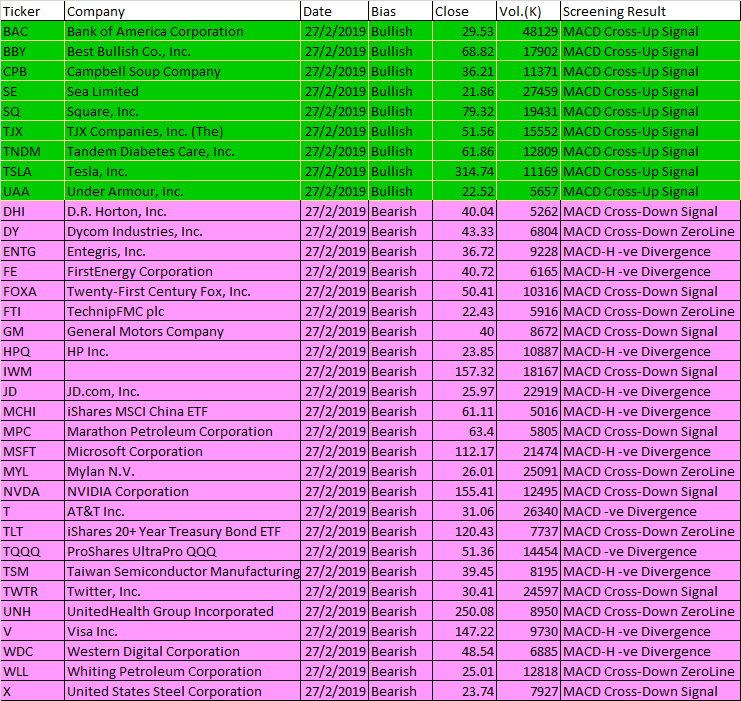
Task: Click ProShares UltraPro QQQ cell
Action: point(182,552)
